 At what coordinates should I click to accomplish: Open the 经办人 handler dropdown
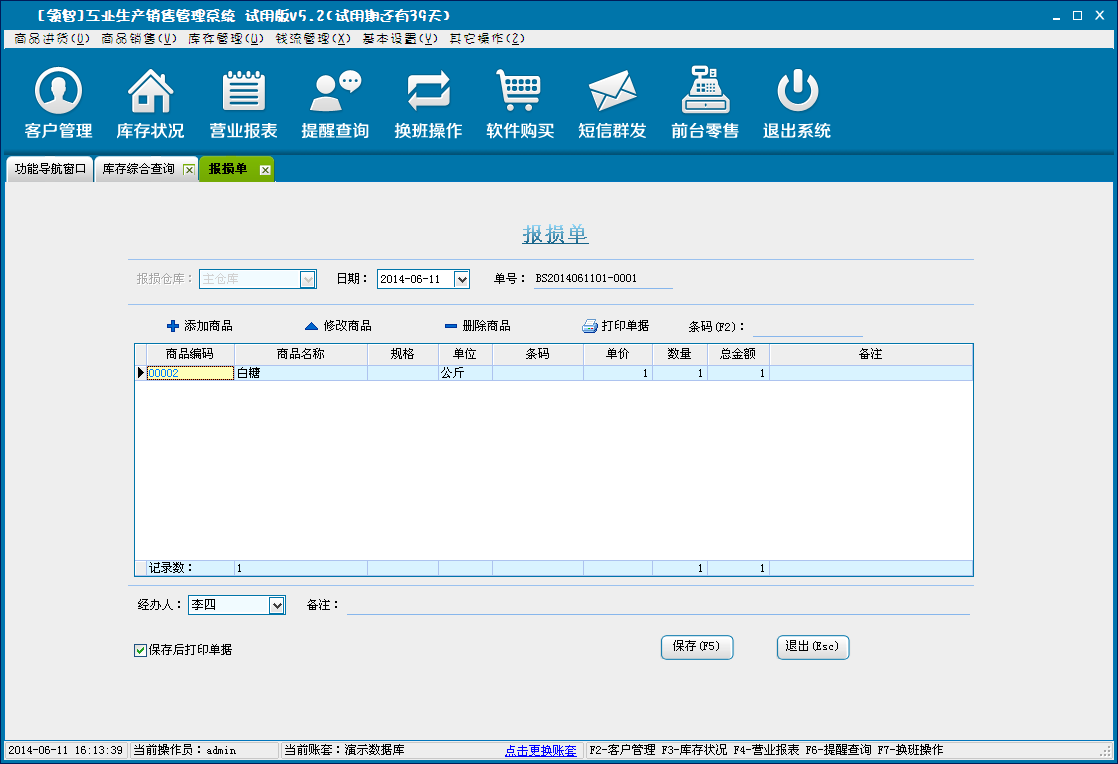point(277,605)
